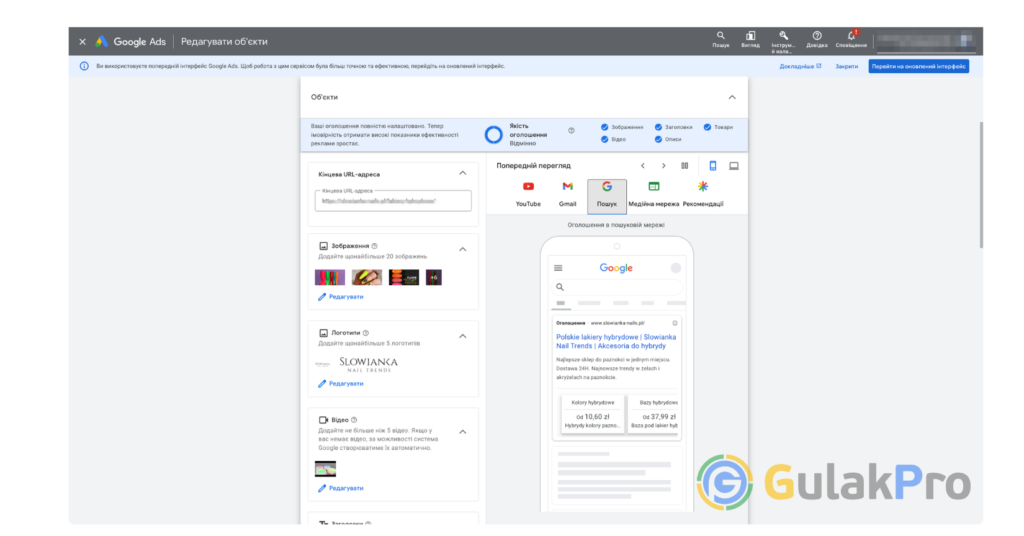Click the Зображення checkmark in ad strength
The width and height of the screenshot is (1024, 536).
point(604,127)
